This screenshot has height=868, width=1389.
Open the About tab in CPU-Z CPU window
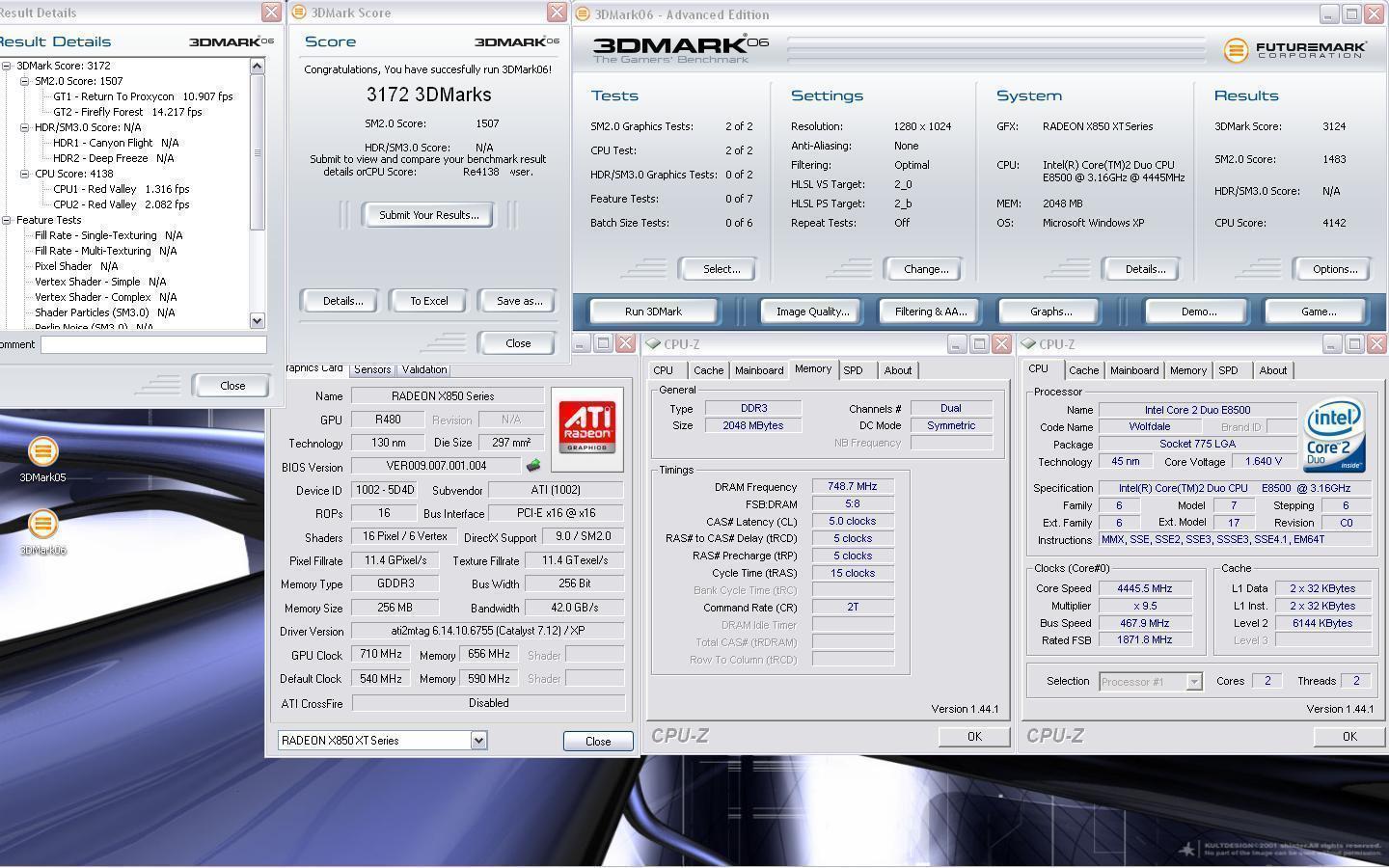coord(1272,370)
